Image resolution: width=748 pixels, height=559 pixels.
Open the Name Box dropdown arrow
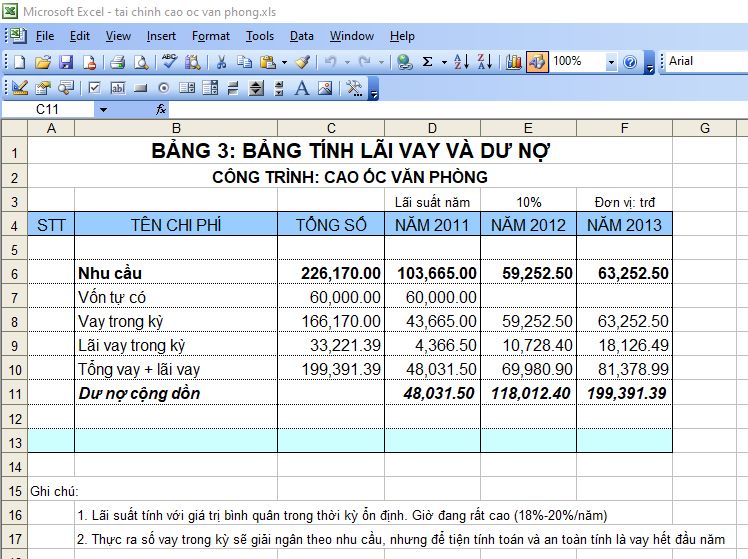(x=102, y=109)
